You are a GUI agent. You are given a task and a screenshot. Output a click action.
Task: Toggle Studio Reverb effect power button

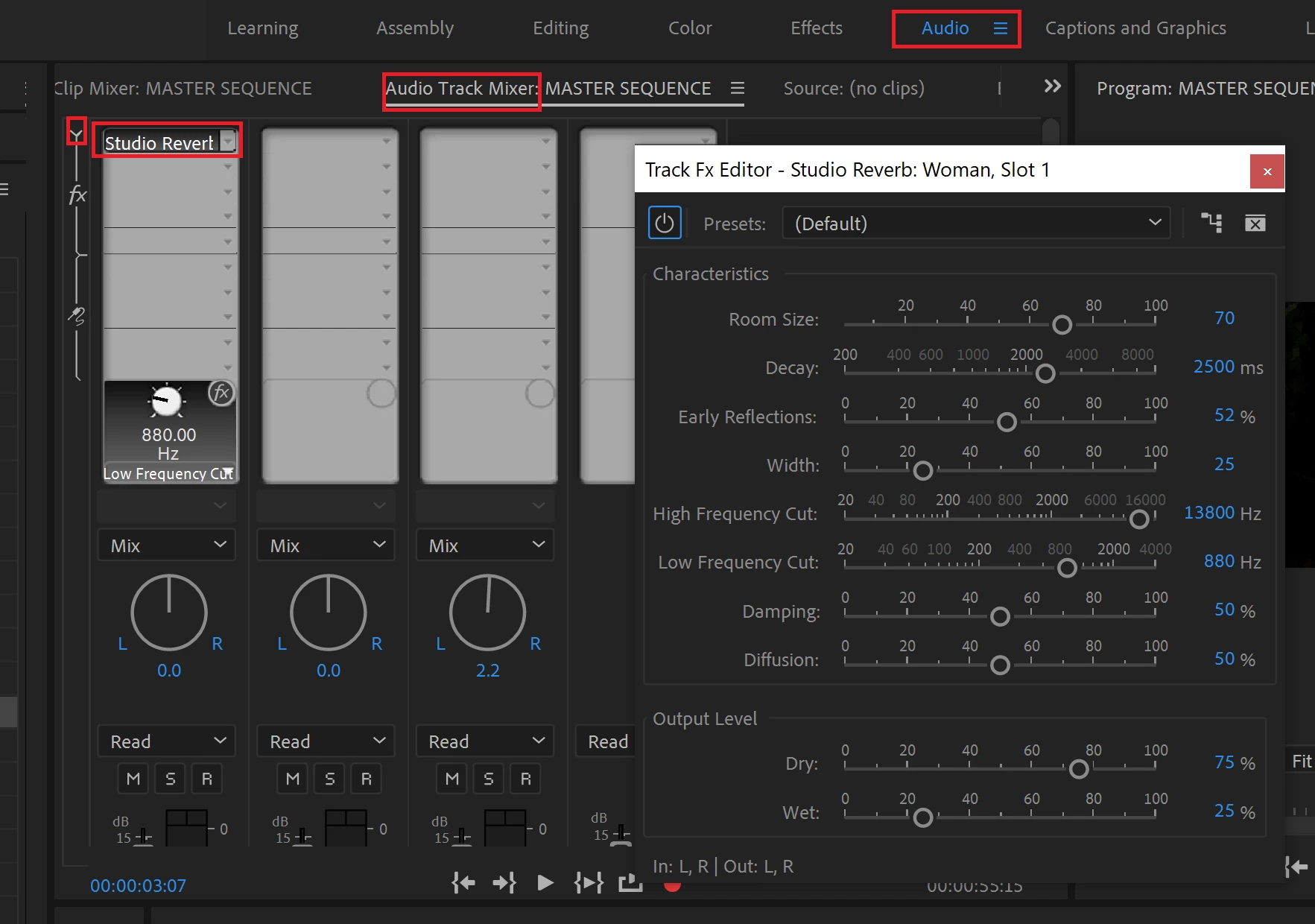tap(665, 223)
